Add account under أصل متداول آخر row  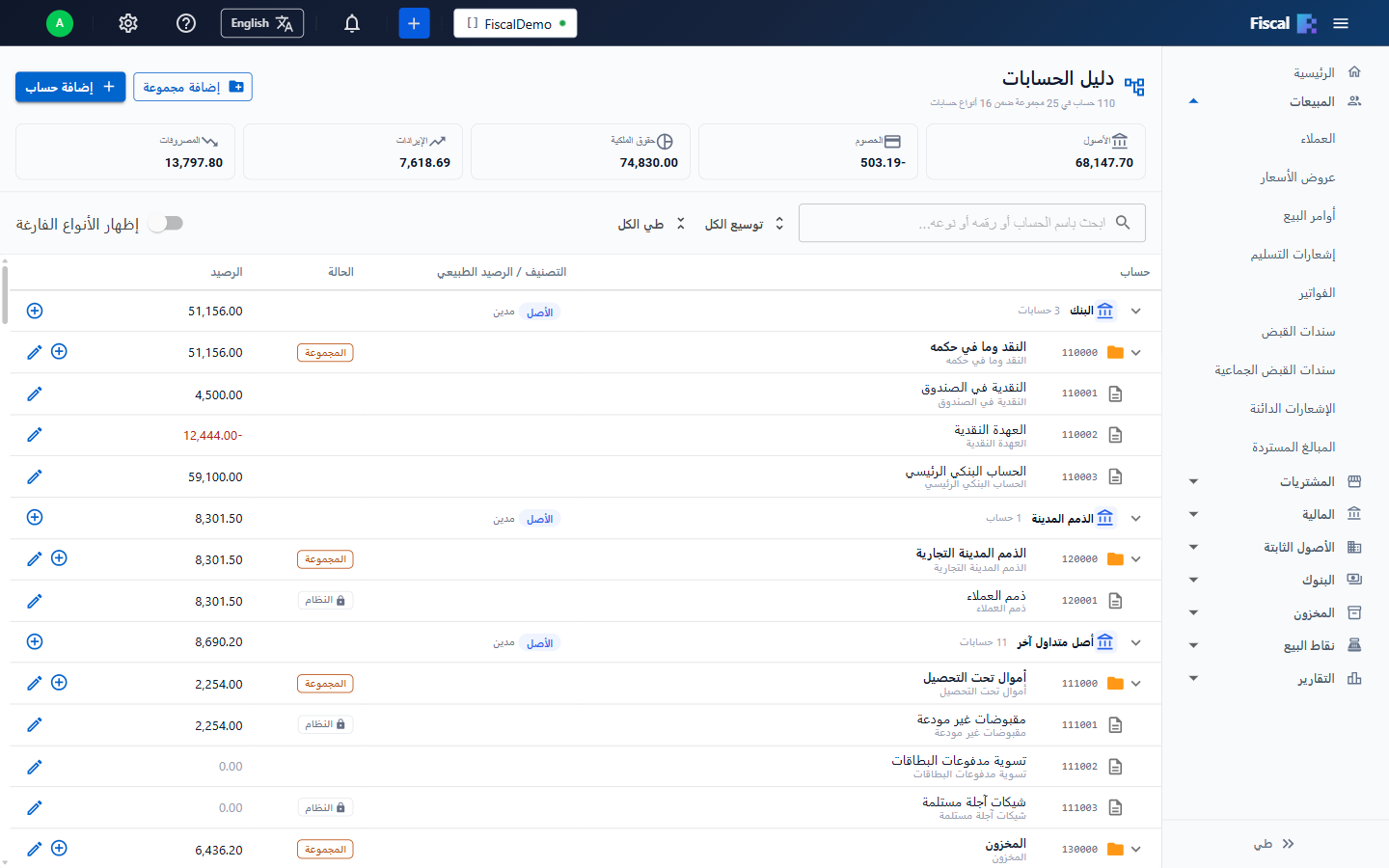pyautogui.click(x=35, y=641)
